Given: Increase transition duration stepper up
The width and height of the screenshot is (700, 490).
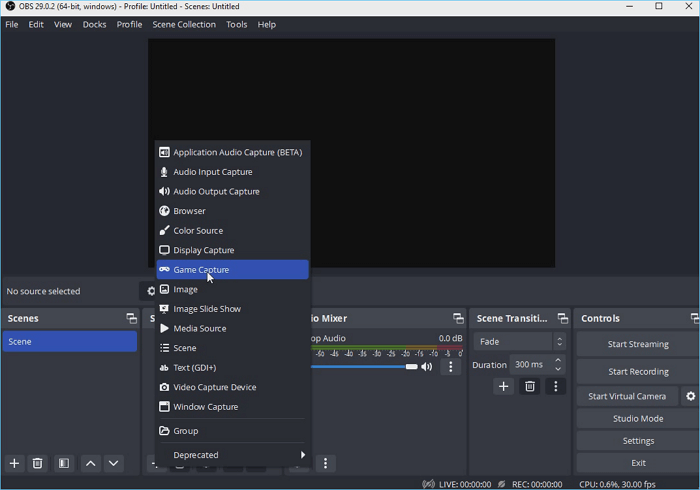Looking at the screenshot, I should pos(558,360).
